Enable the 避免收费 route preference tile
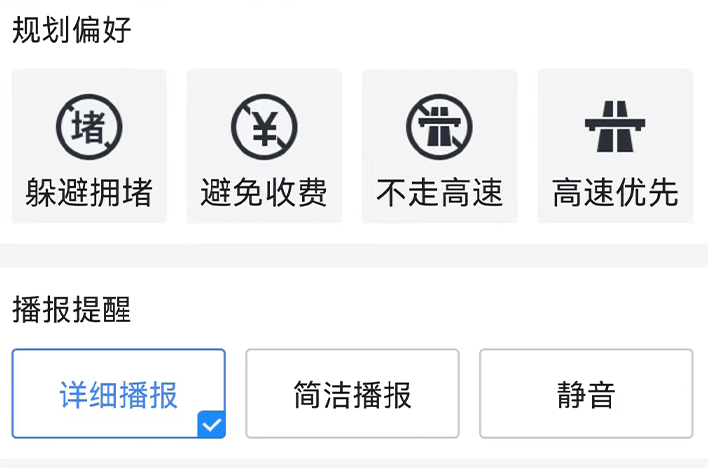Viewport: 708px width, 468px height. (264, 146)
